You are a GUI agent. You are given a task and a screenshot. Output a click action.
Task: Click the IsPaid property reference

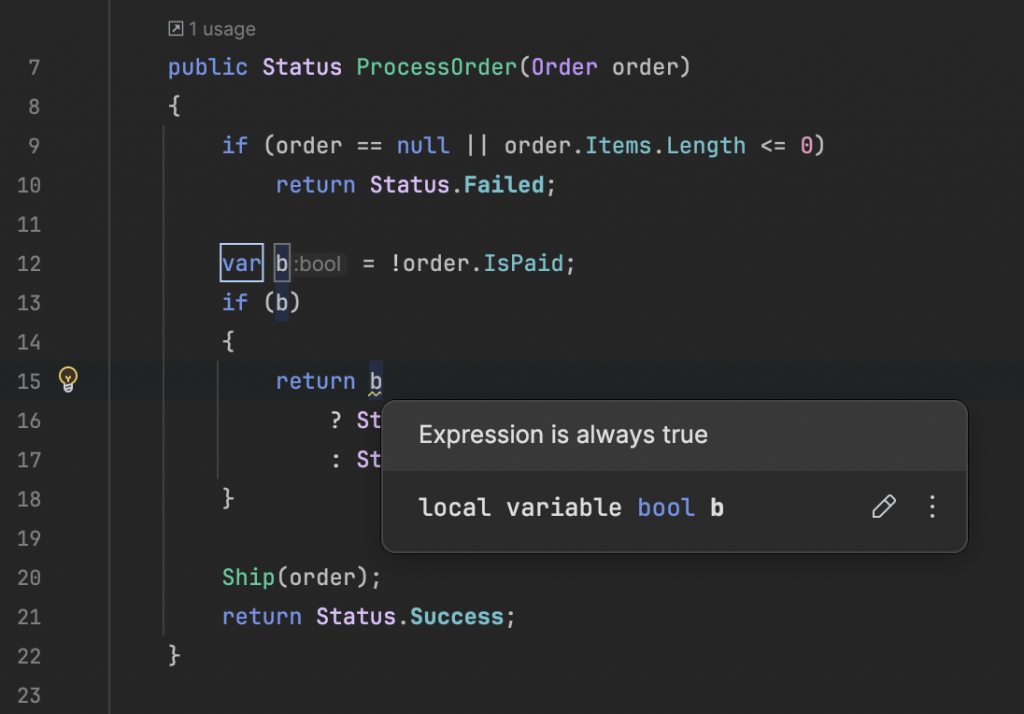523,263
